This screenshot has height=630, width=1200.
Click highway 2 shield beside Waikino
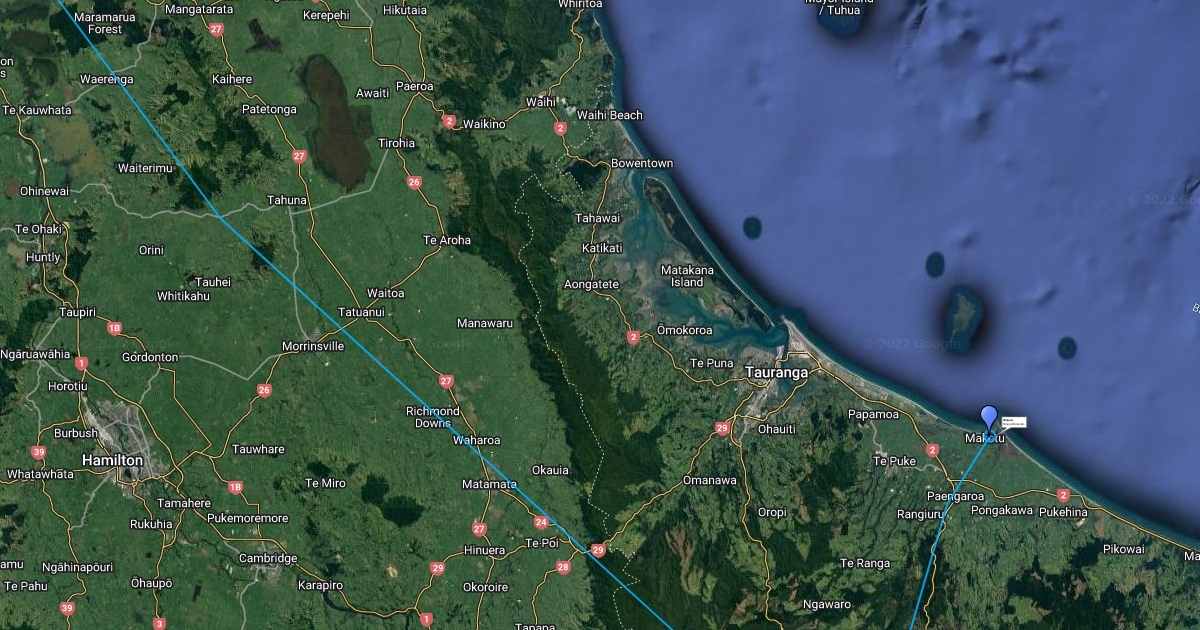coord(450,122)
